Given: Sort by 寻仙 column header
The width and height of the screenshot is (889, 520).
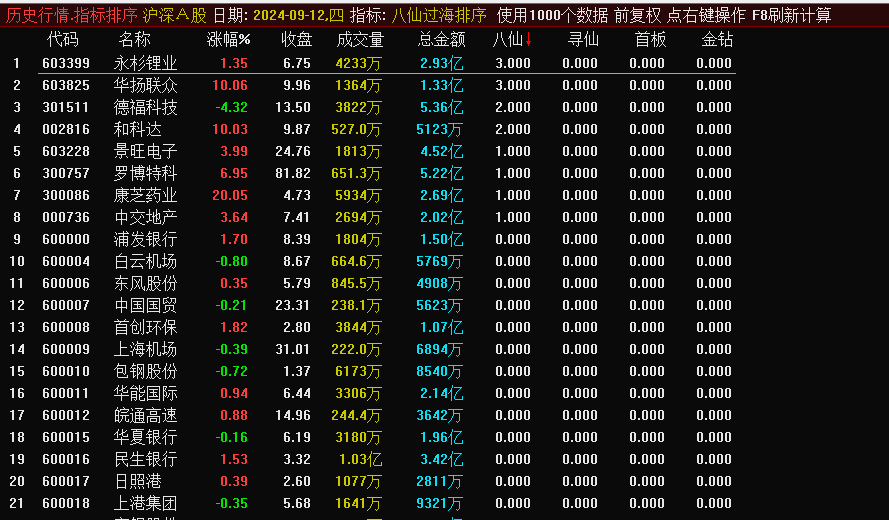Looking at the screenshot, I should (x=583, y=40).
